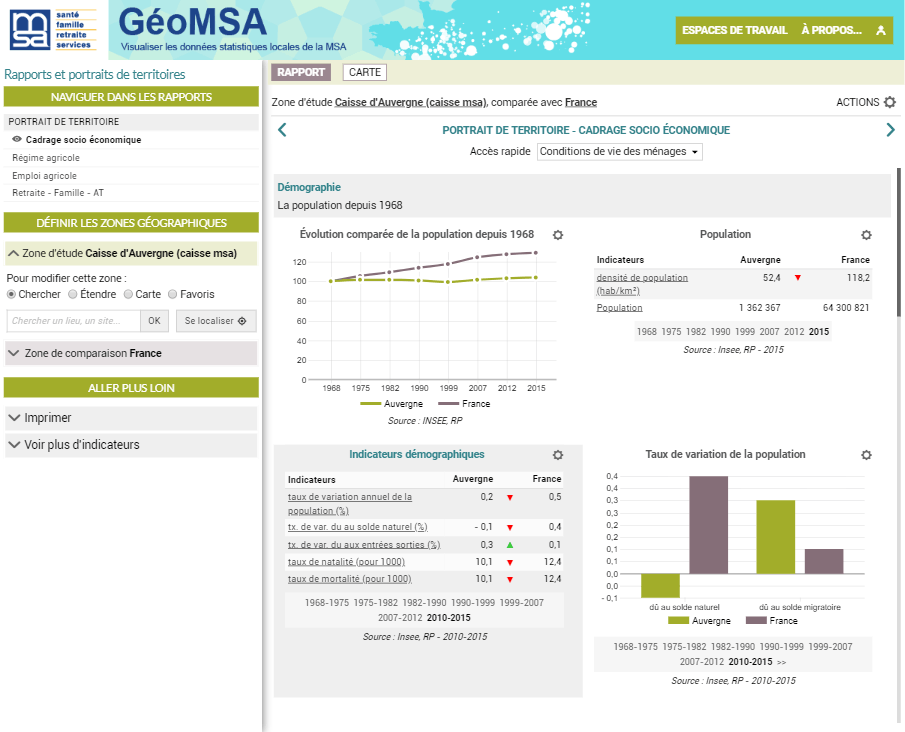The height and width of the screenshot is (732, 905).
Task: Open Retraite - Famille - AT report
Action: [x=58, y=193]
